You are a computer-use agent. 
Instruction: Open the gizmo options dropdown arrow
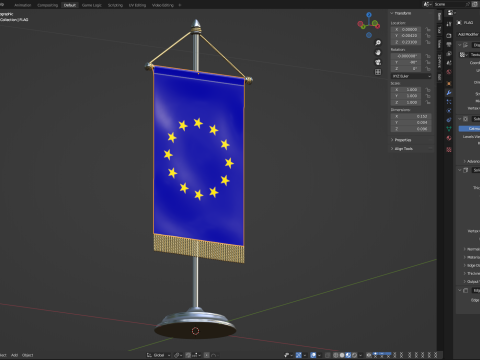[x=305, y=355]
